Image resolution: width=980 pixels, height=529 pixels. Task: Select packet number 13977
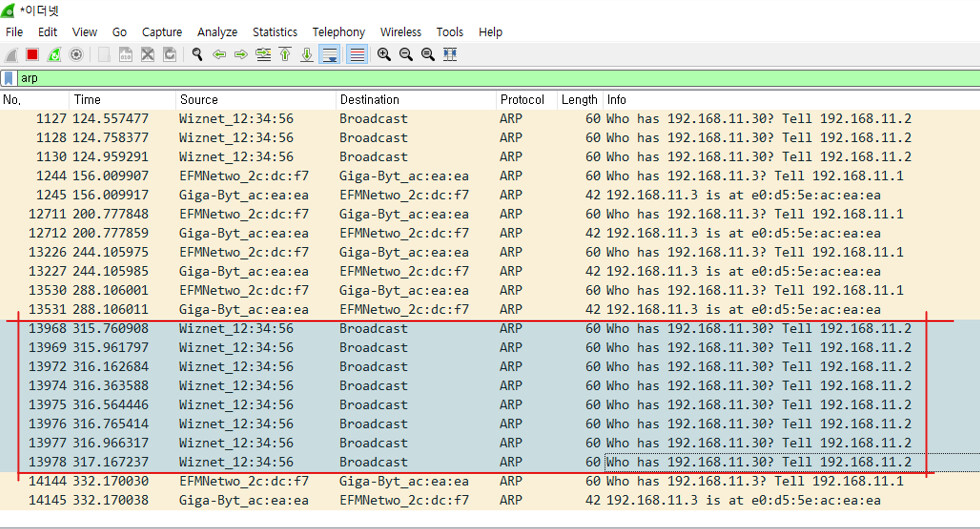[x=490, y=443]
